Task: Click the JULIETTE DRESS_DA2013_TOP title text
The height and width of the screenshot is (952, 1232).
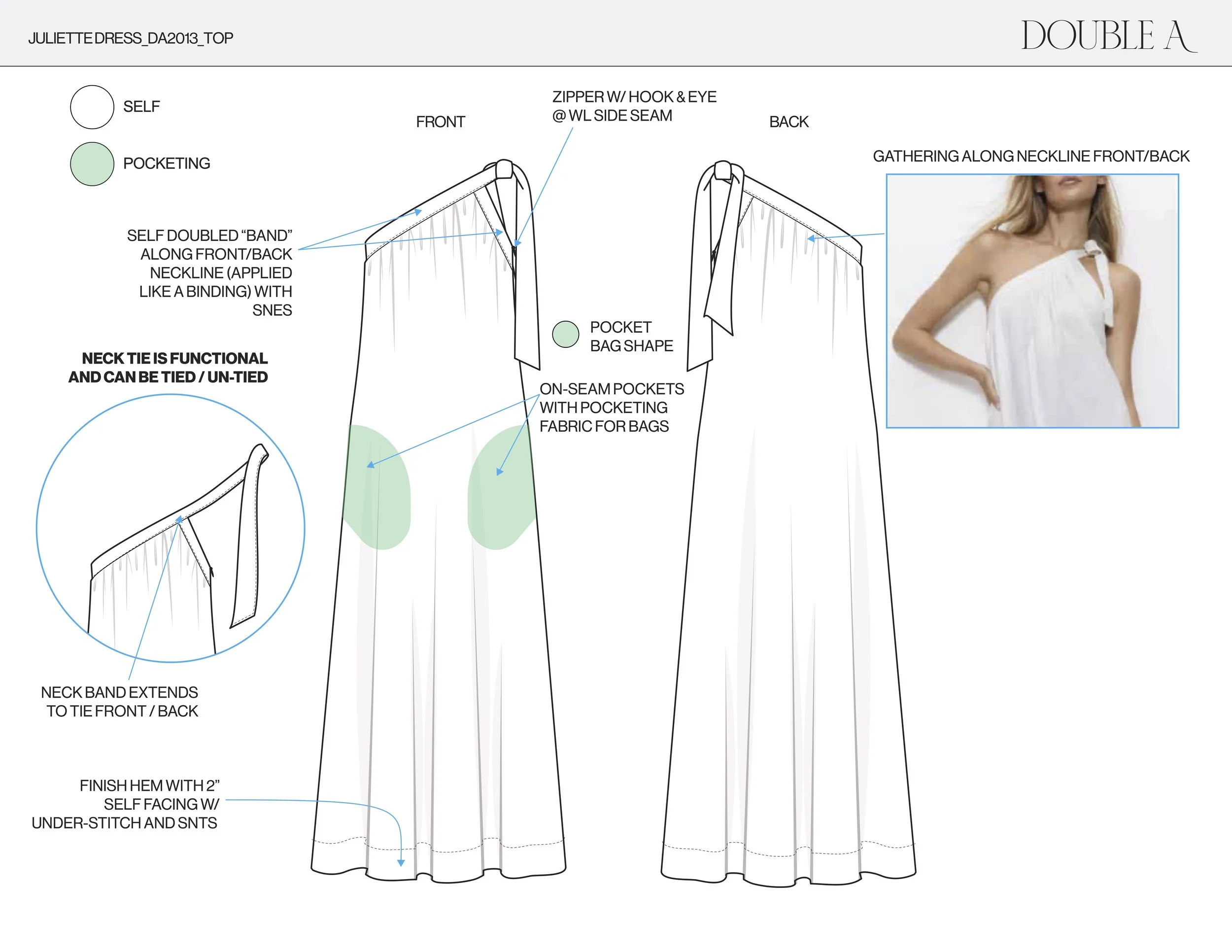Action: click(x=130, y=38)
